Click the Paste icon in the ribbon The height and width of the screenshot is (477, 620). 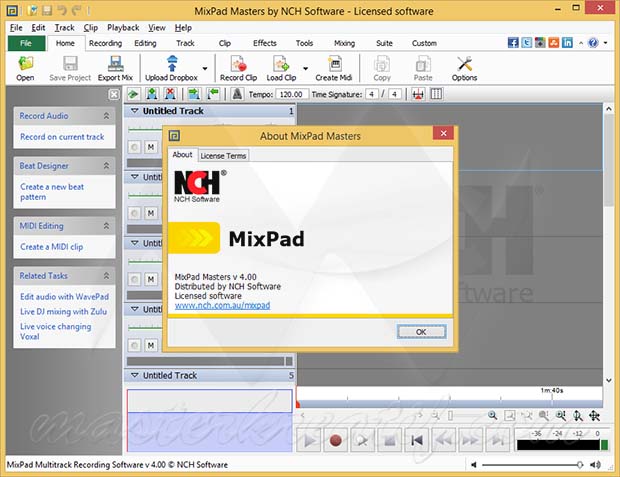point(423,64)
